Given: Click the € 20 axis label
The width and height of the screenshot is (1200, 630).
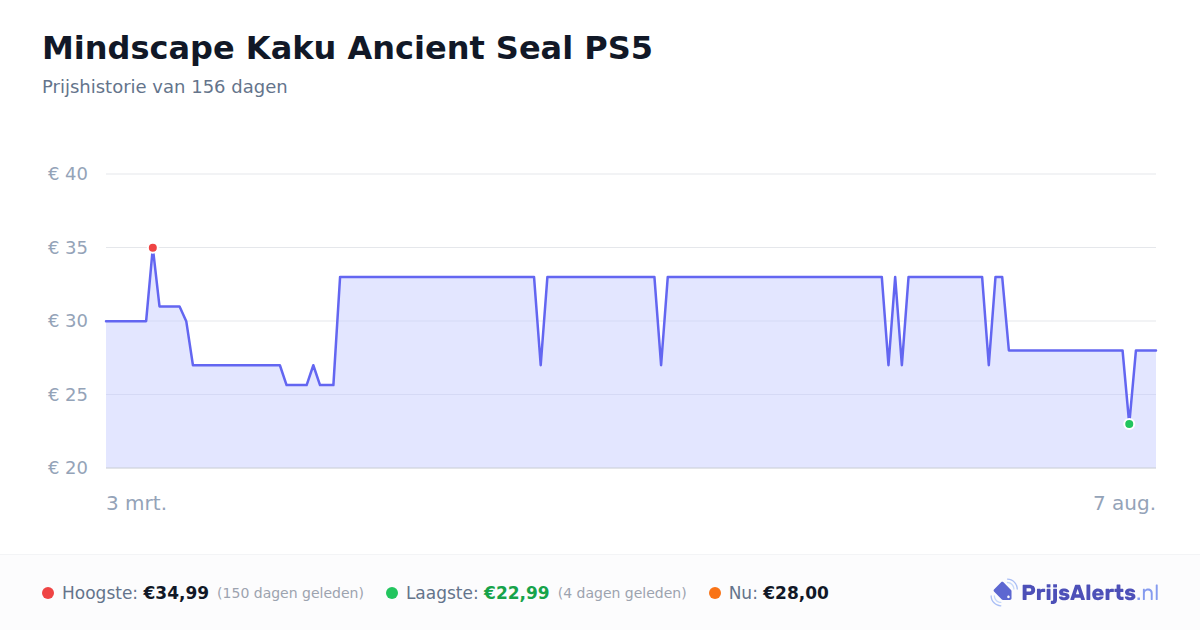Looking at the screenshot, I should (x=68, y=468).
